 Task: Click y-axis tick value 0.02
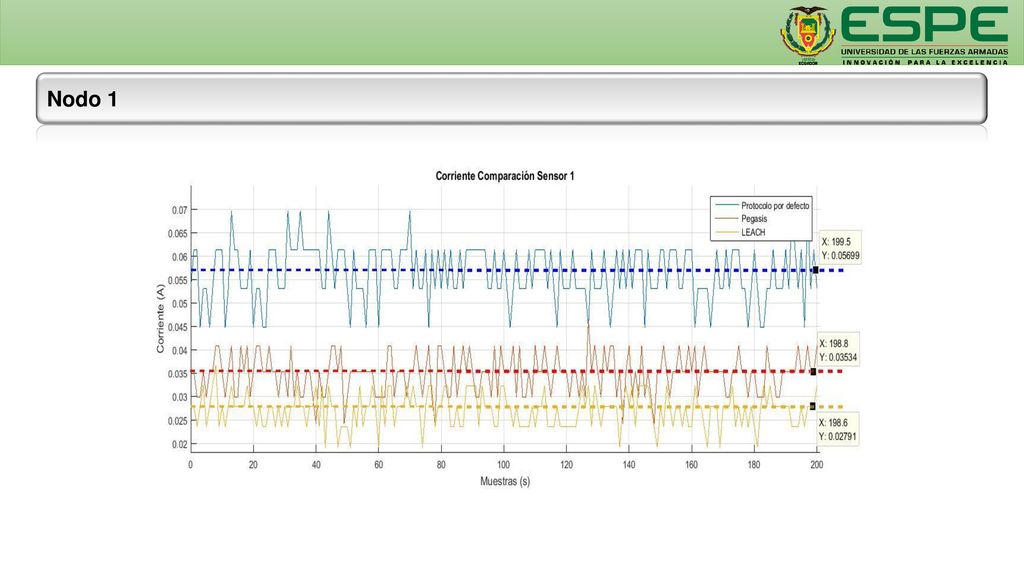(x=180, y=444)
